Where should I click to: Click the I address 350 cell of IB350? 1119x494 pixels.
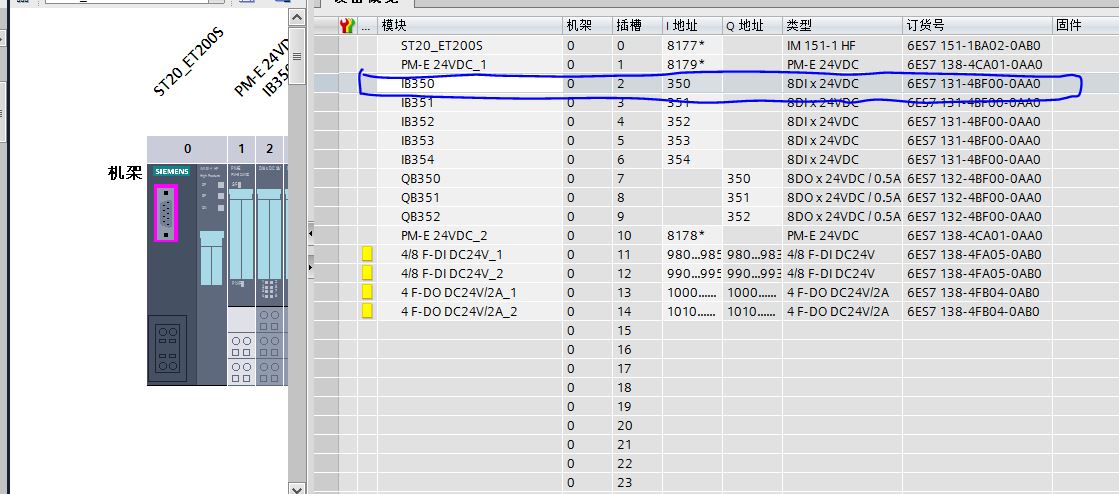click(x=692, y=84)
